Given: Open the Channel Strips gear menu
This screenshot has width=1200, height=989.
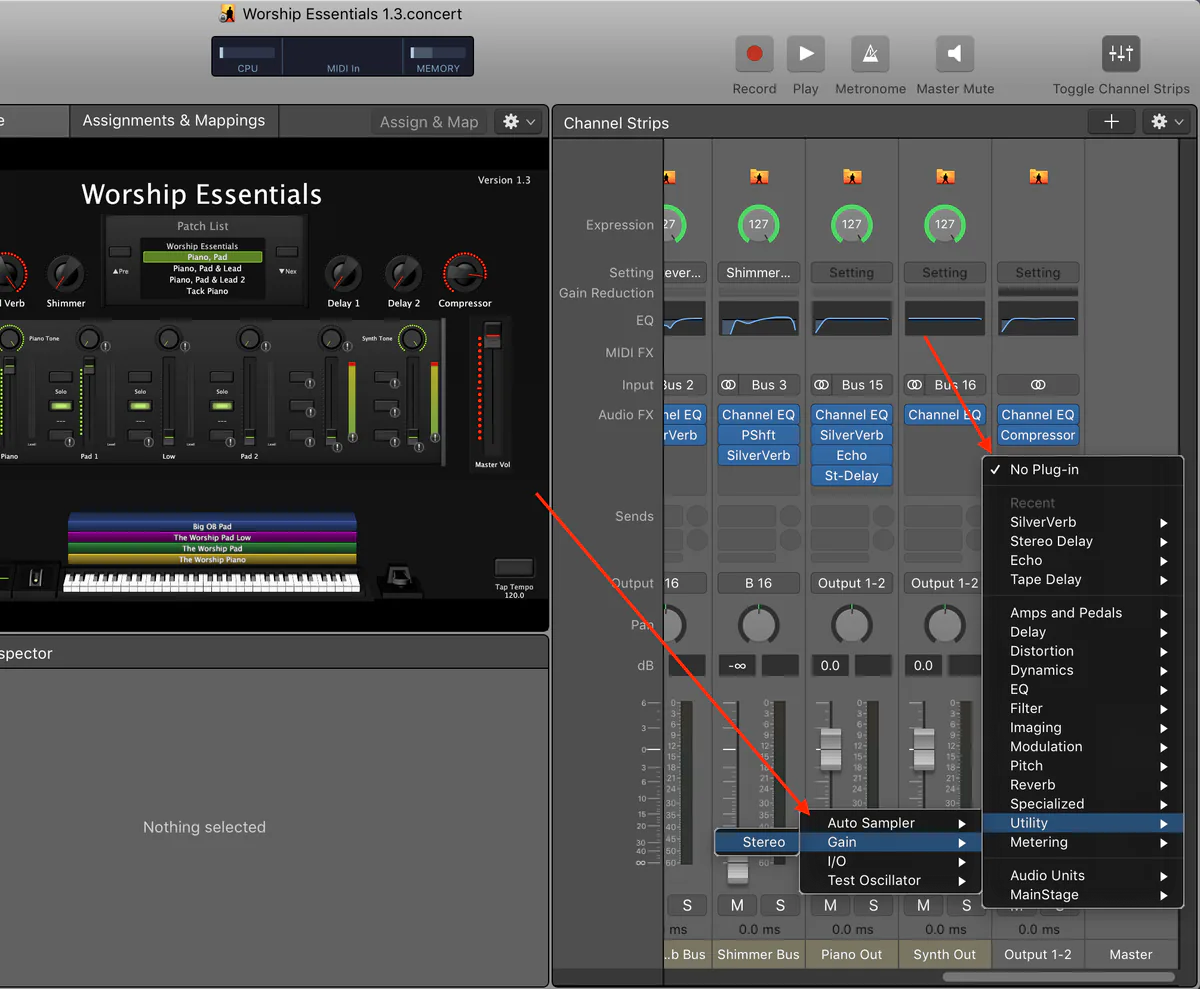Looking at the screenshot, I should point(1166,122).
